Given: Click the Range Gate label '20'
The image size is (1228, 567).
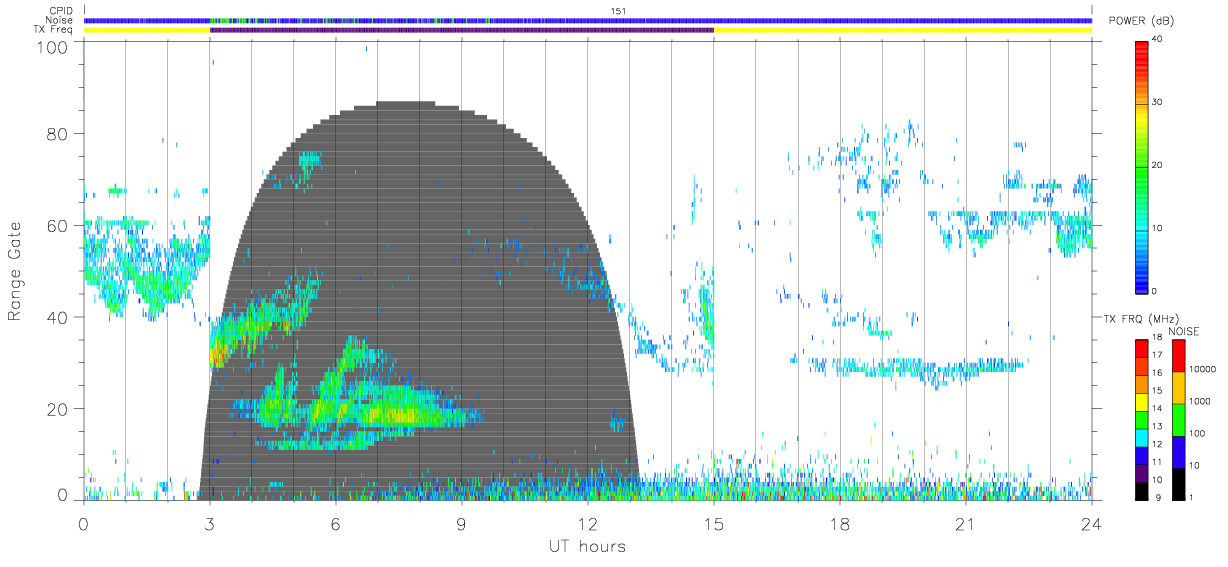Looking at the screenshot, I should pos(59,409).
